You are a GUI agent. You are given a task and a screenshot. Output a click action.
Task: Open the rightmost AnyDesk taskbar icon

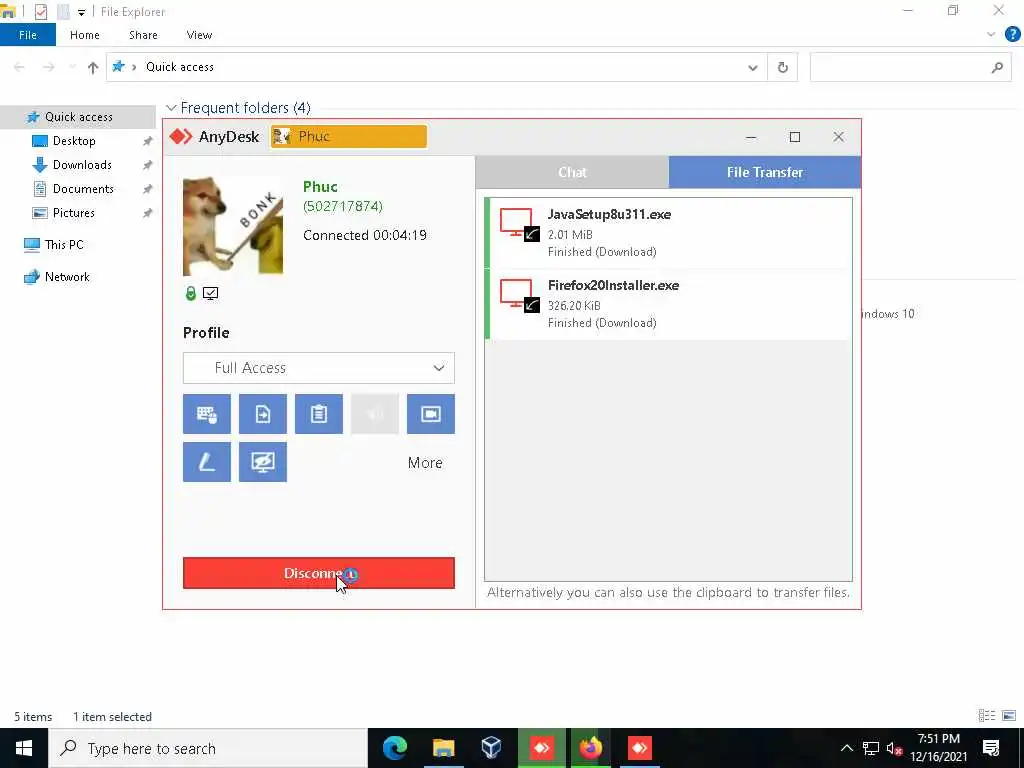[639, 748]
